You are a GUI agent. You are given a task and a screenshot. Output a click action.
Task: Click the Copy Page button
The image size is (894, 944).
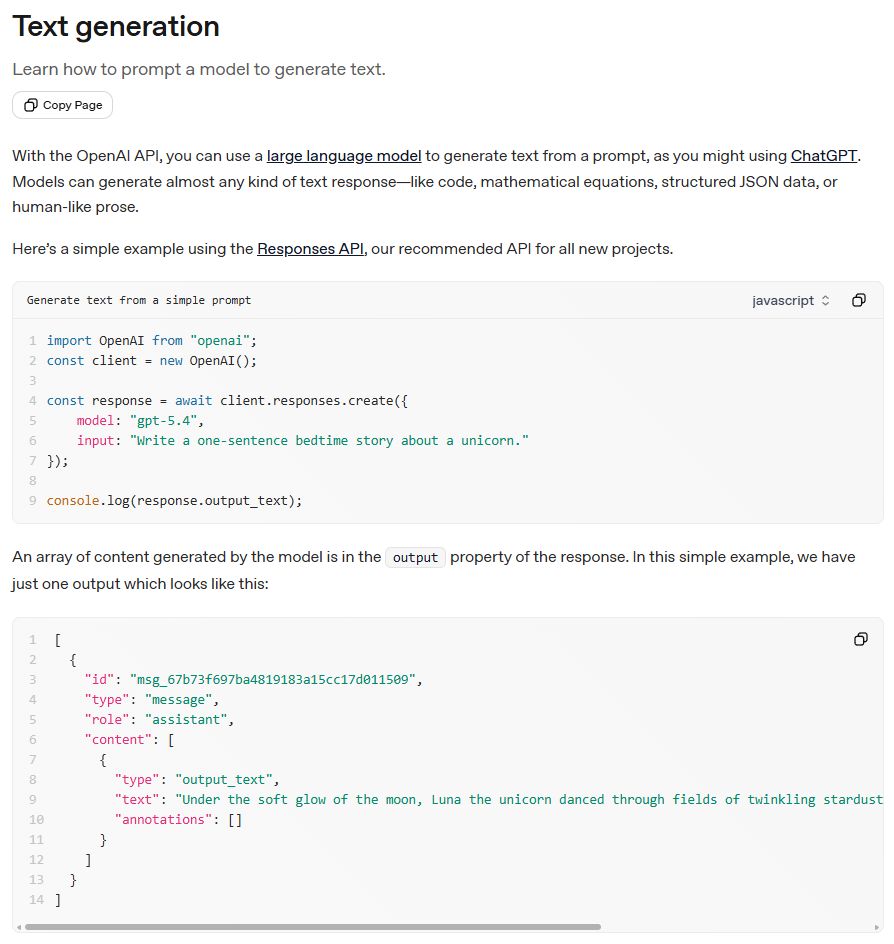(x=62, y=105)
